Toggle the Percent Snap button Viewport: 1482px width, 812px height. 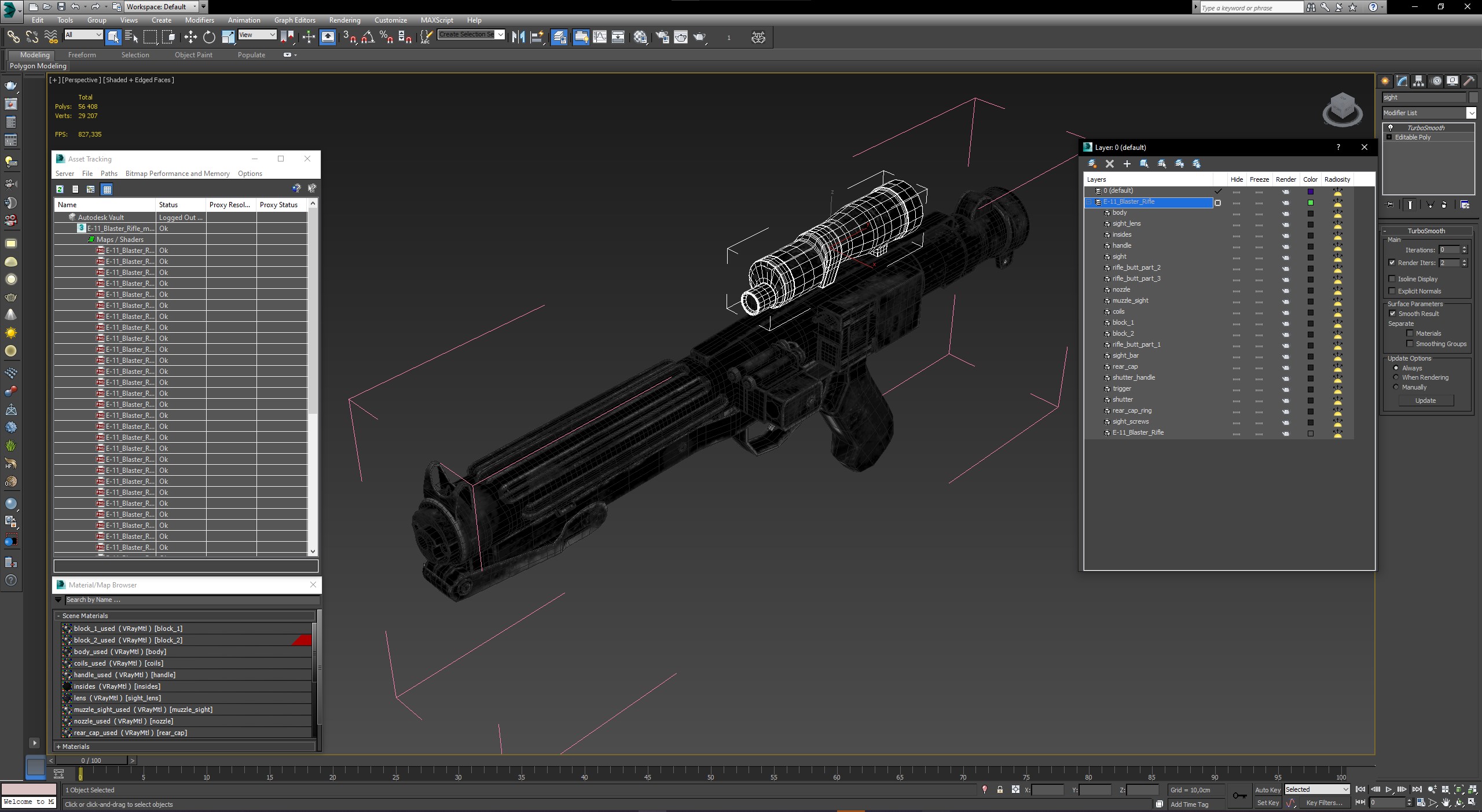click(x=386, y=37)
